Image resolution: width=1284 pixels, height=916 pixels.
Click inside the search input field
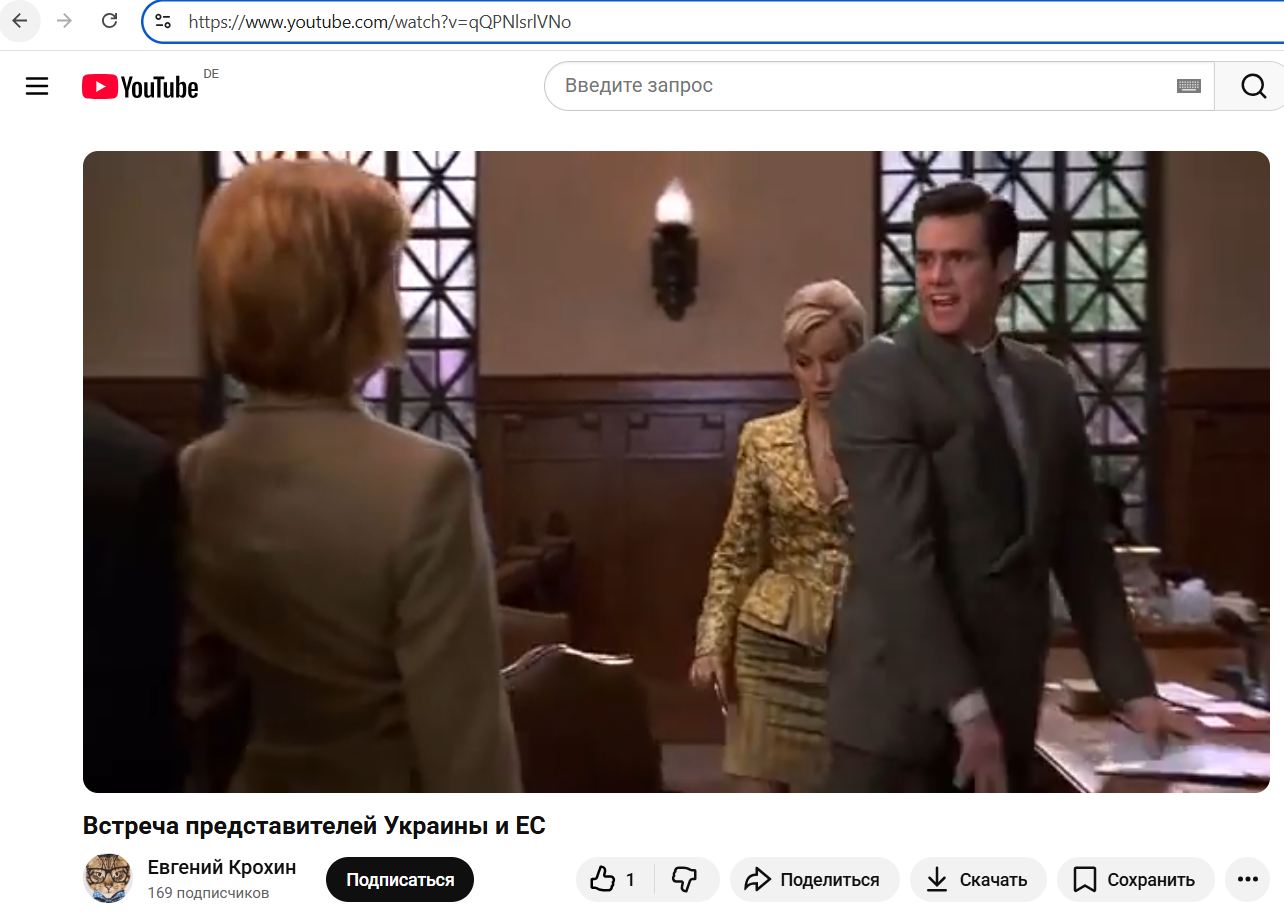point(800,86)
